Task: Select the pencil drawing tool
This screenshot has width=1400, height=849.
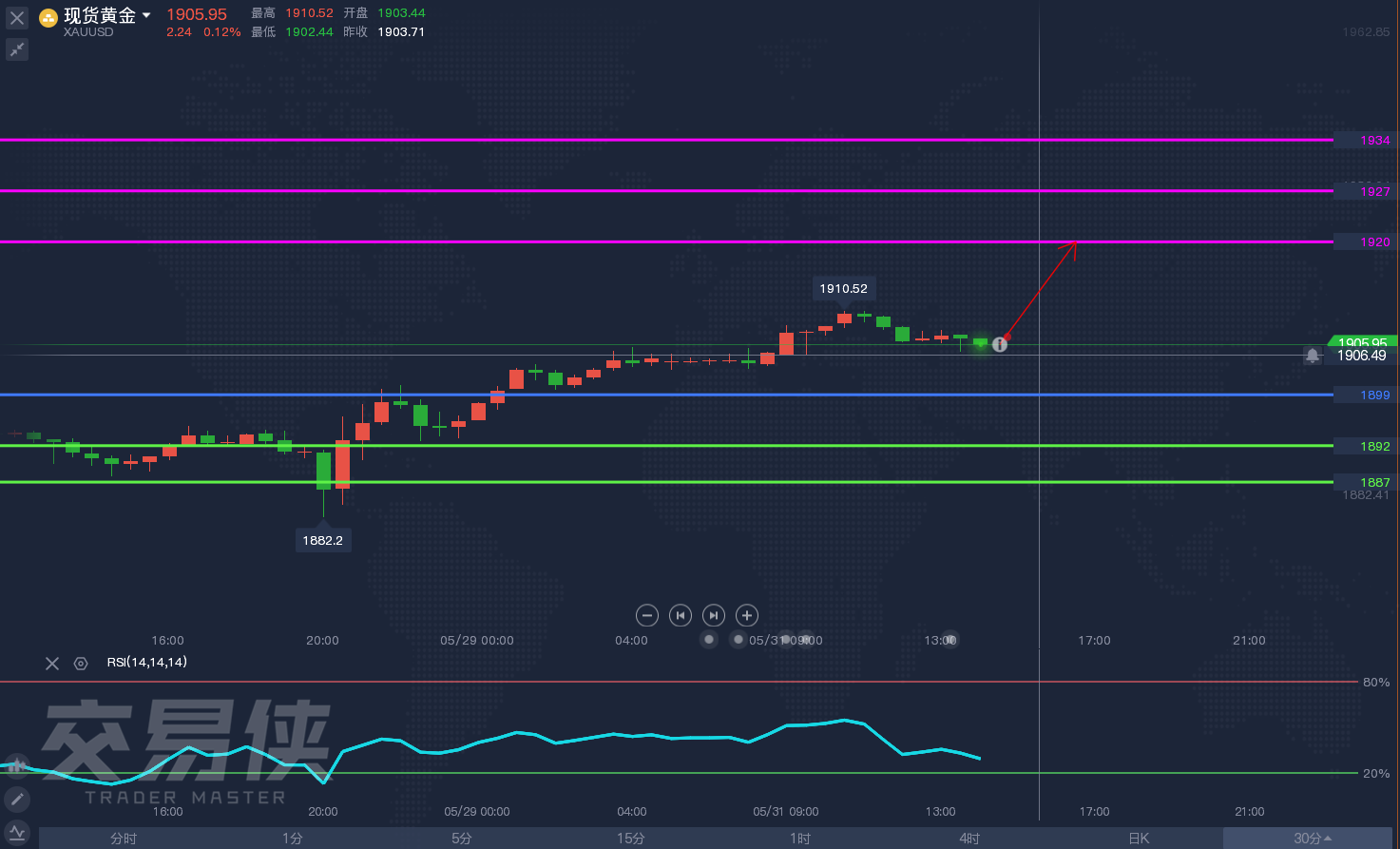Action: click(x=17, y=799)
